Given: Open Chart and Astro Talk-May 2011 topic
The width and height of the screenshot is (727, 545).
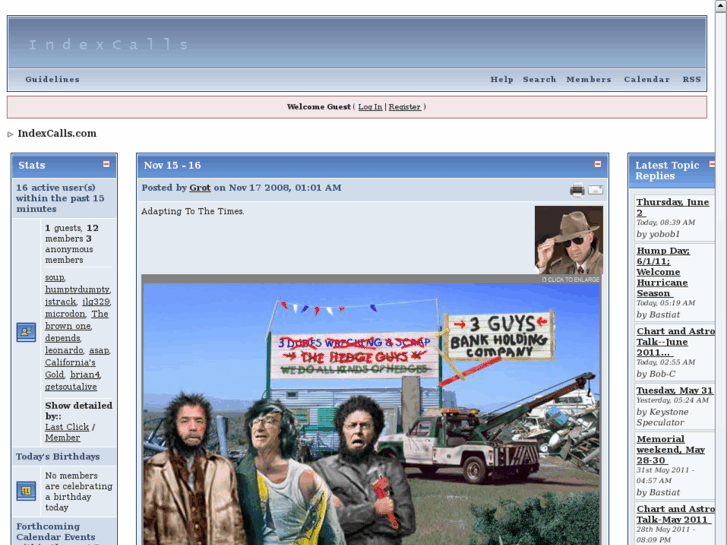Looking at the screenshot, I should [676, 514].
